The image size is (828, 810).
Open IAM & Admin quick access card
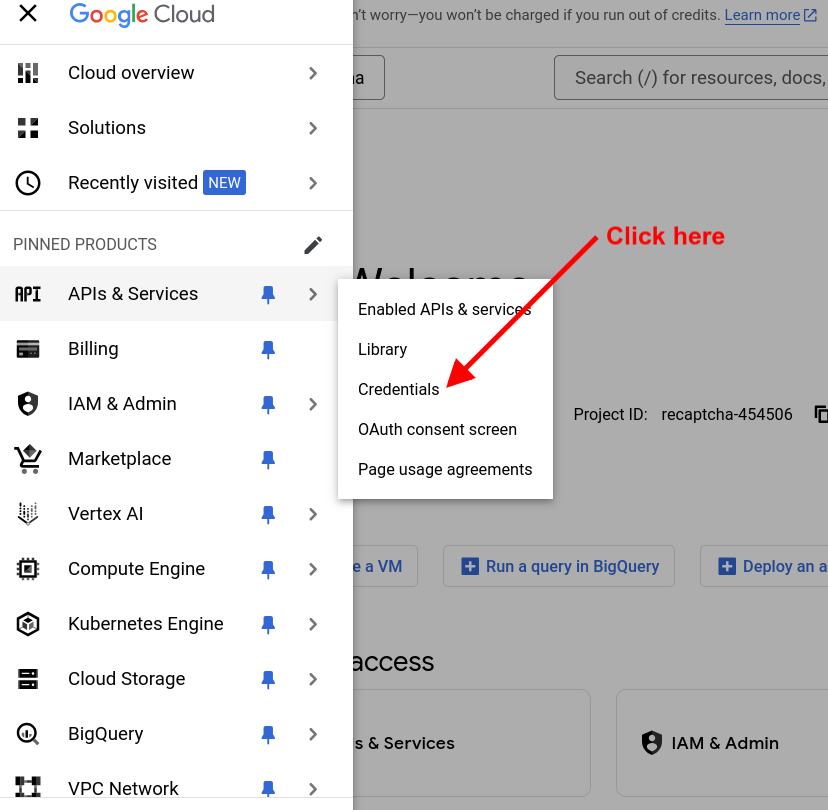pyautogui.click(x=722, y=743)
